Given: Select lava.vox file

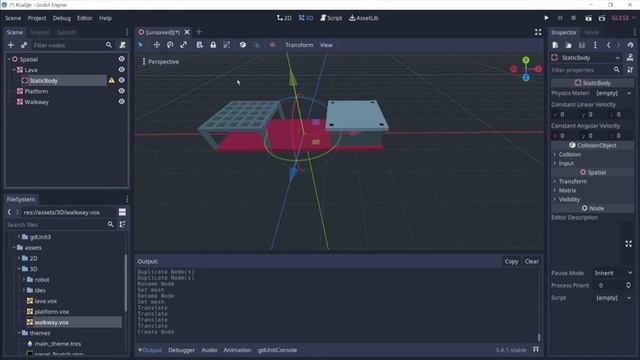Looking at the screenshot, I should coord(46,301).
